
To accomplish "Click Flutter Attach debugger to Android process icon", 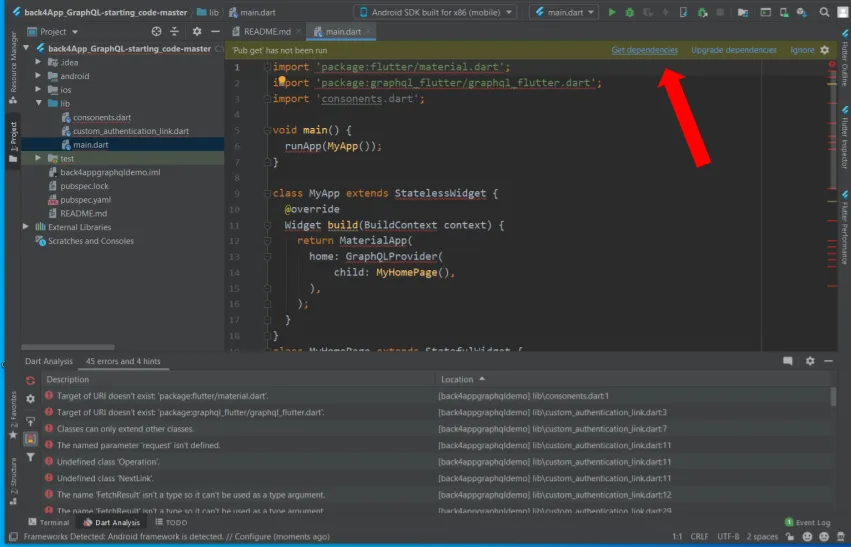I will click(x=702, y=12).
